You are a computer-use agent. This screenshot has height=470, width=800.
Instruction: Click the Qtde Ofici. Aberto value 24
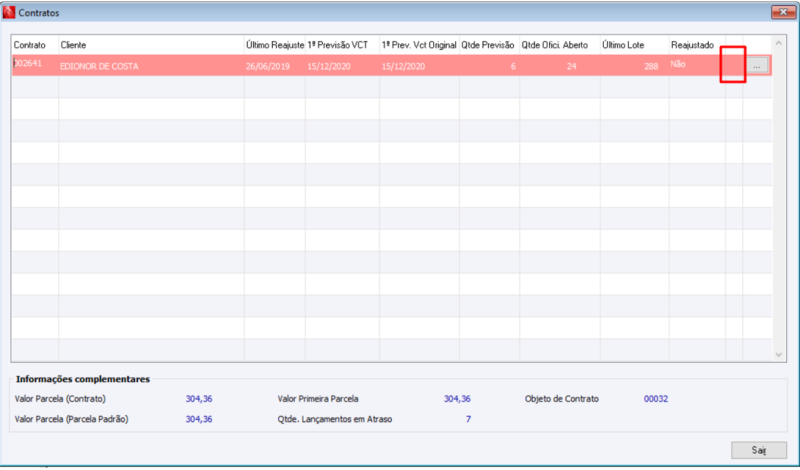(571, 66)
